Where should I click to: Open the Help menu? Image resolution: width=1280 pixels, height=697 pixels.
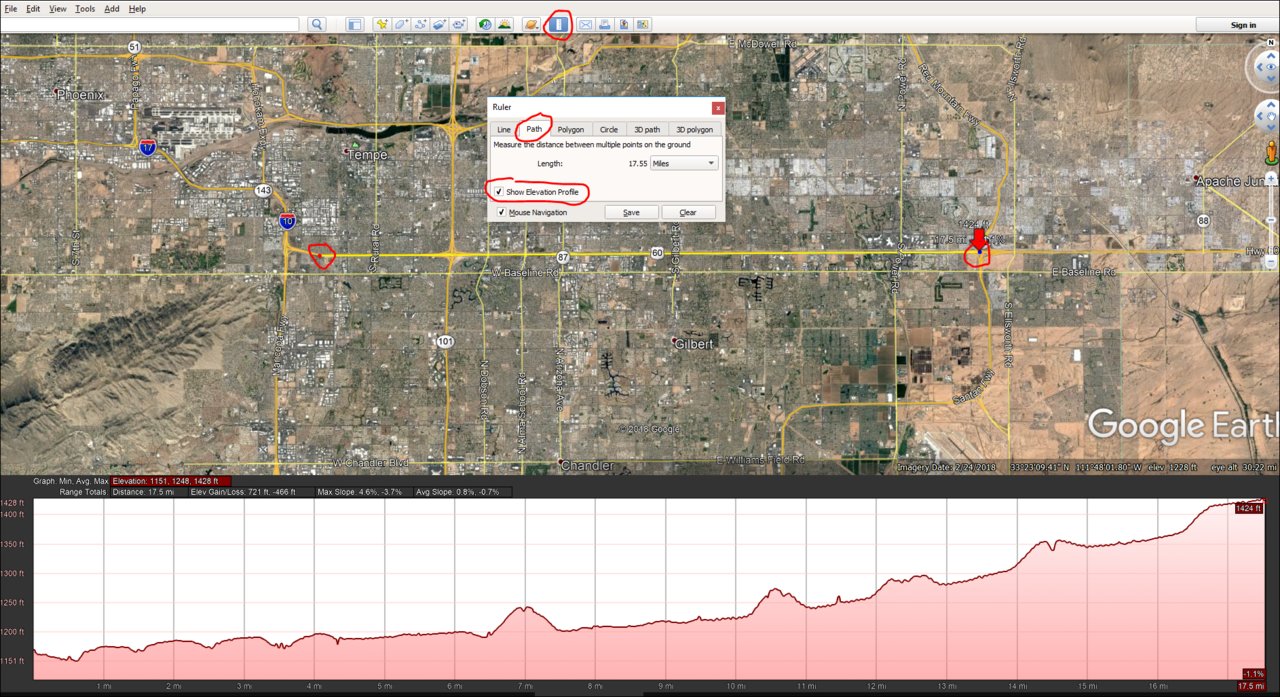click(138, 8)
